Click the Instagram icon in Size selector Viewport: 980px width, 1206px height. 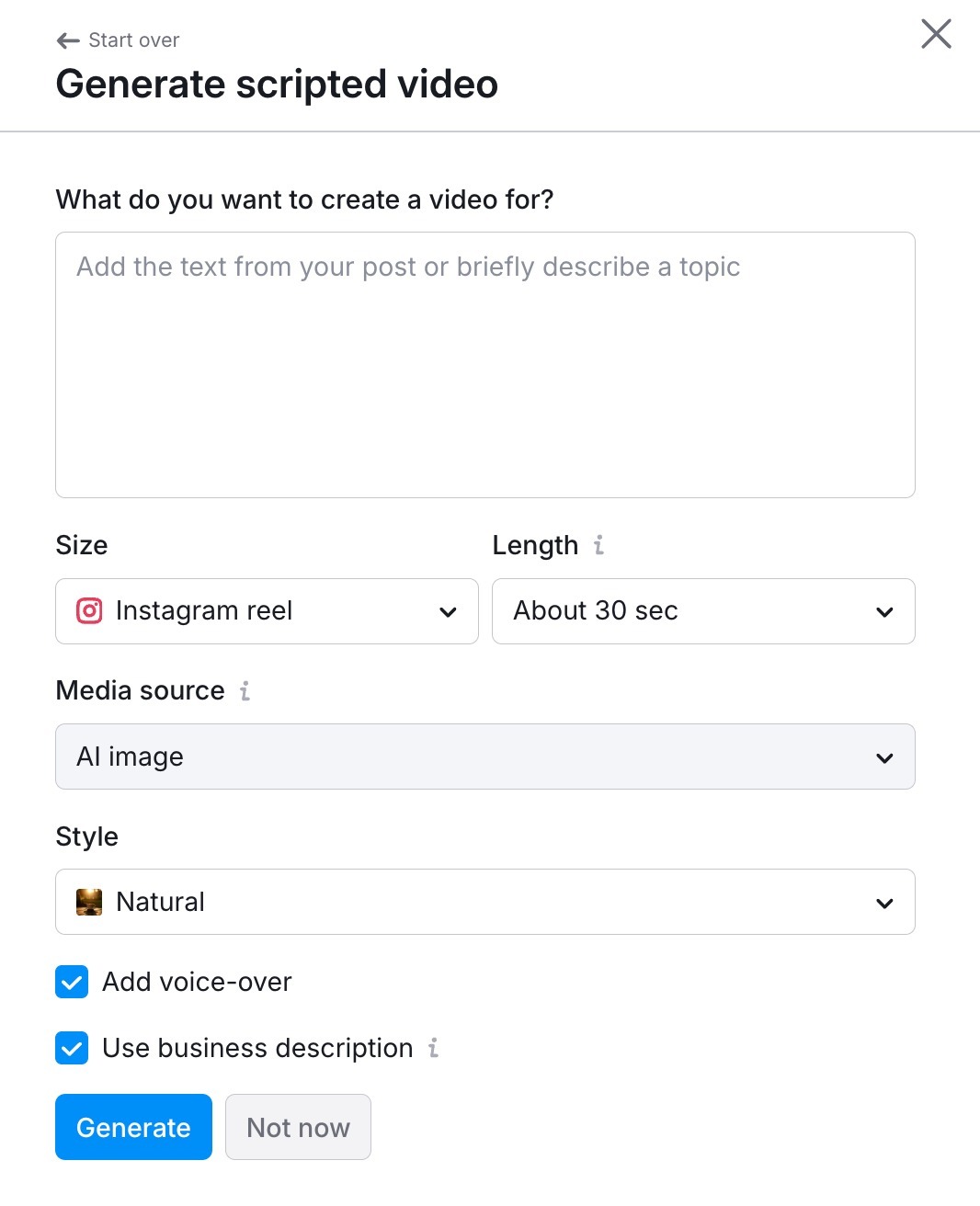(89, 611)
